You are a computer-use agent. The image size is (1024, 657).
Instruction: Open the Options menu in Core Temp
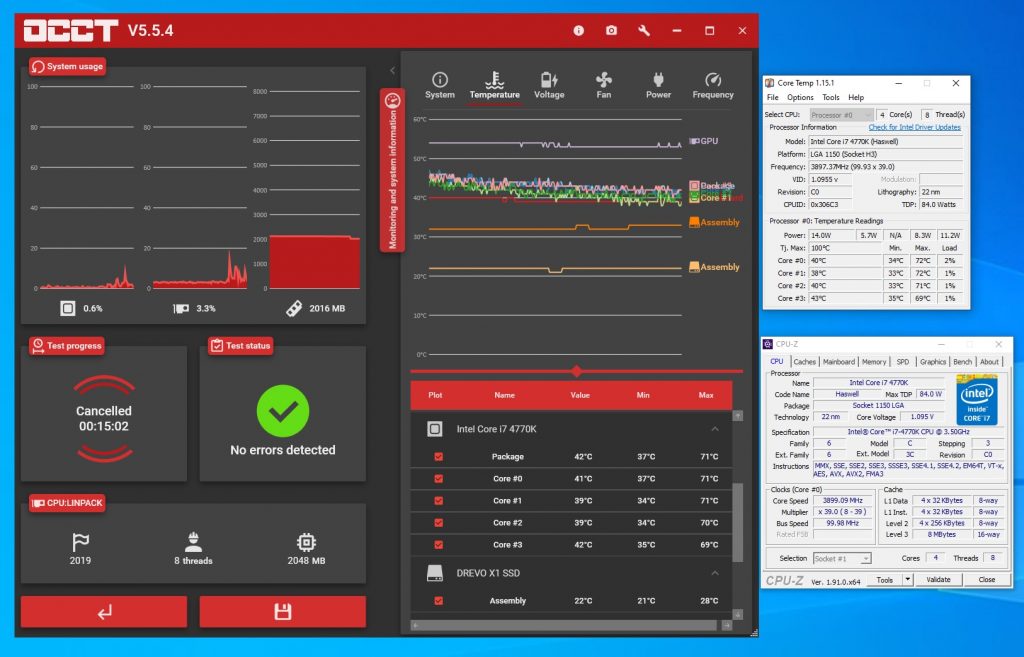[x=800, y=97]
